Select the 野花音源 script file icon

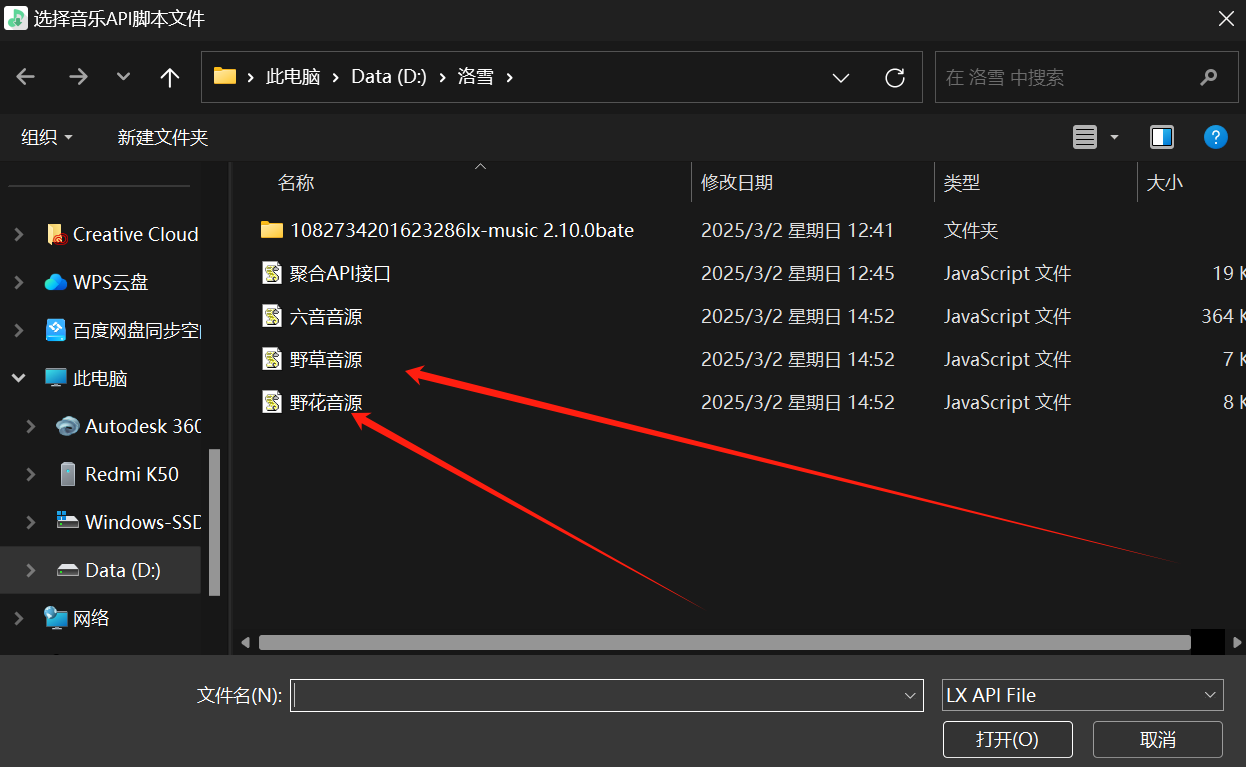coord(272,402)
